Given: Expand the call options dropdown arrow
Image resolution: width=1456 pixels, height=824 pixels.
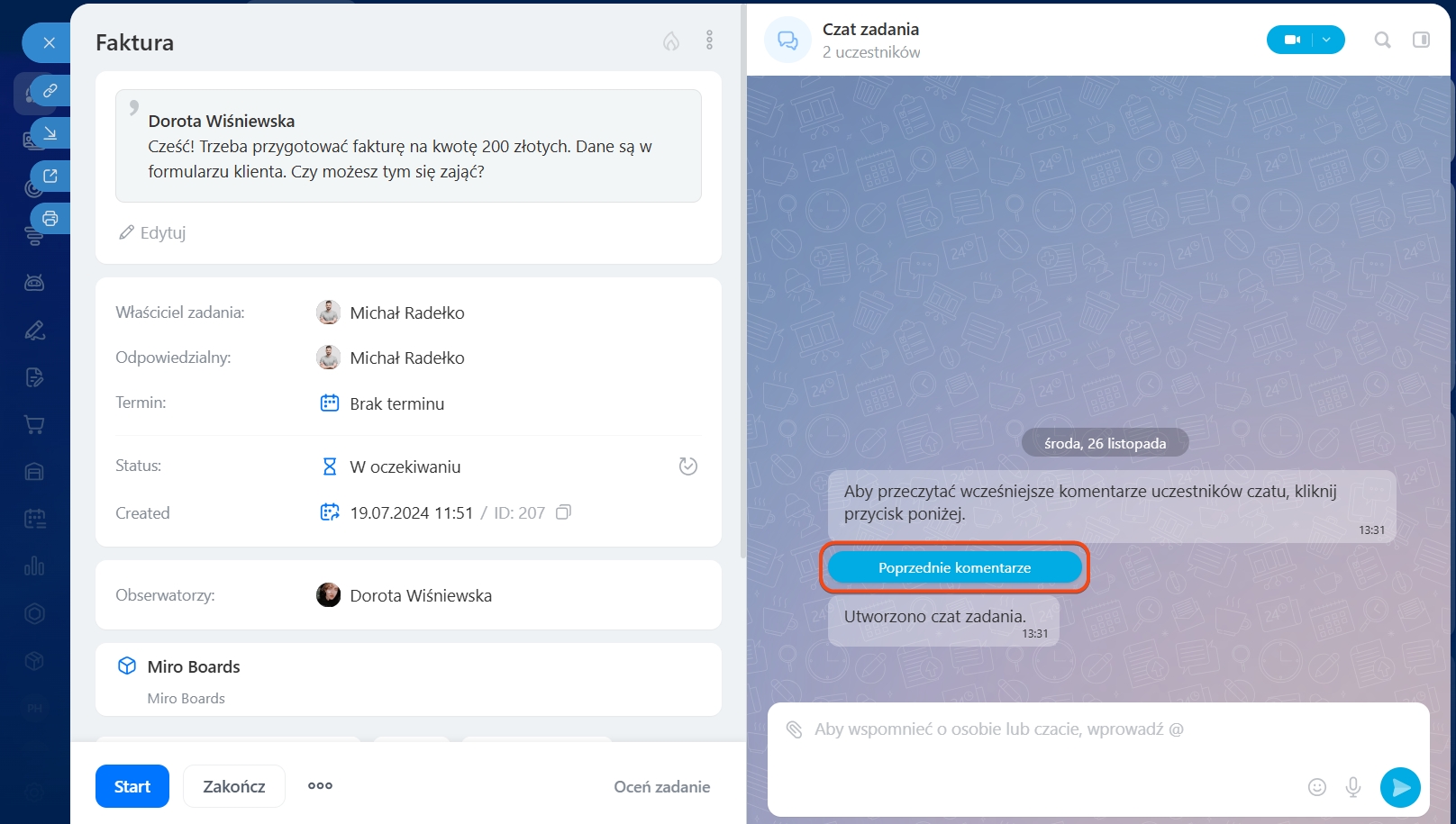Looking at the screenshot, I should 1327,40.
